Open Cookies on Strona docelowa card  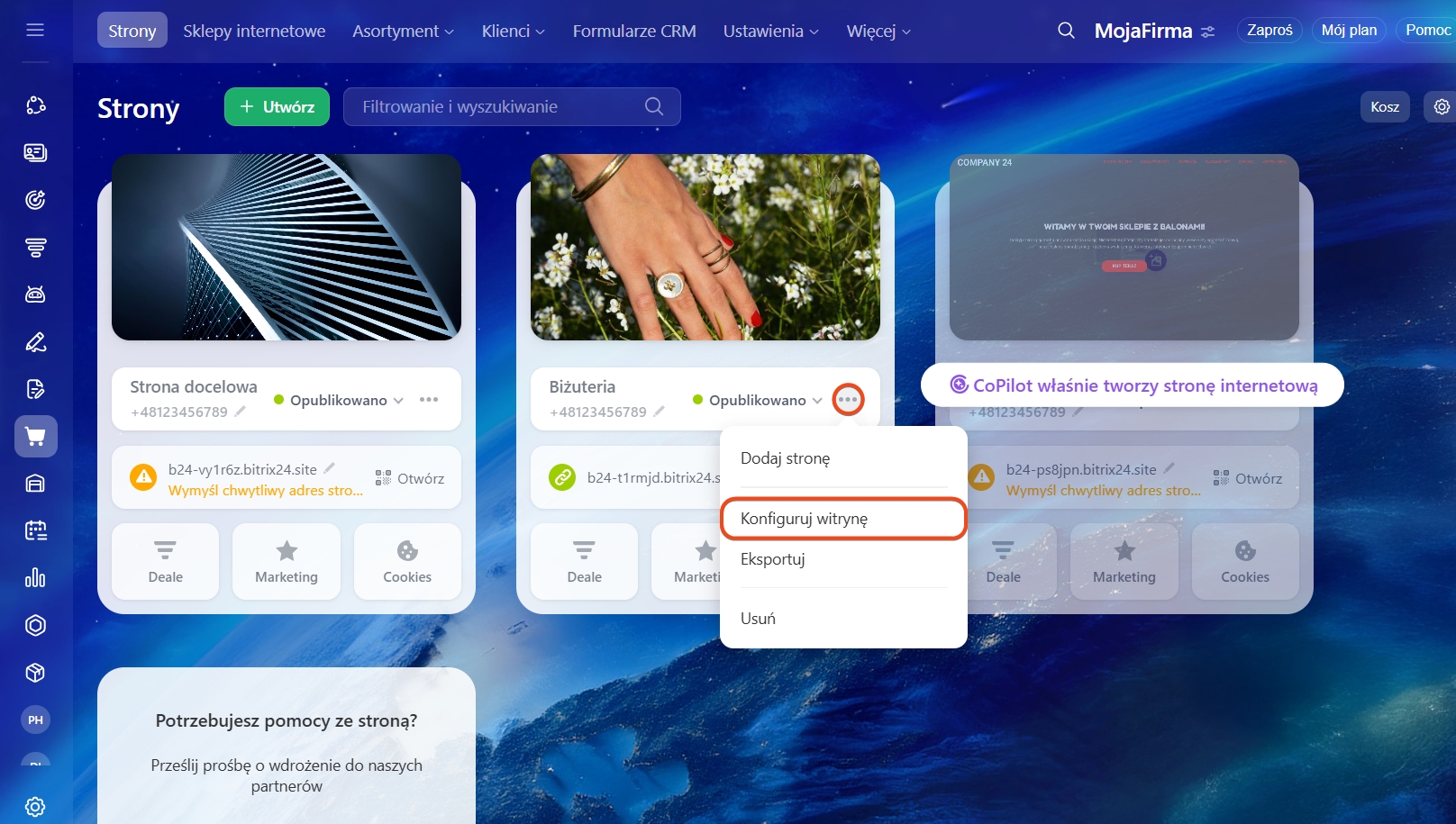(x=407, y=562)
